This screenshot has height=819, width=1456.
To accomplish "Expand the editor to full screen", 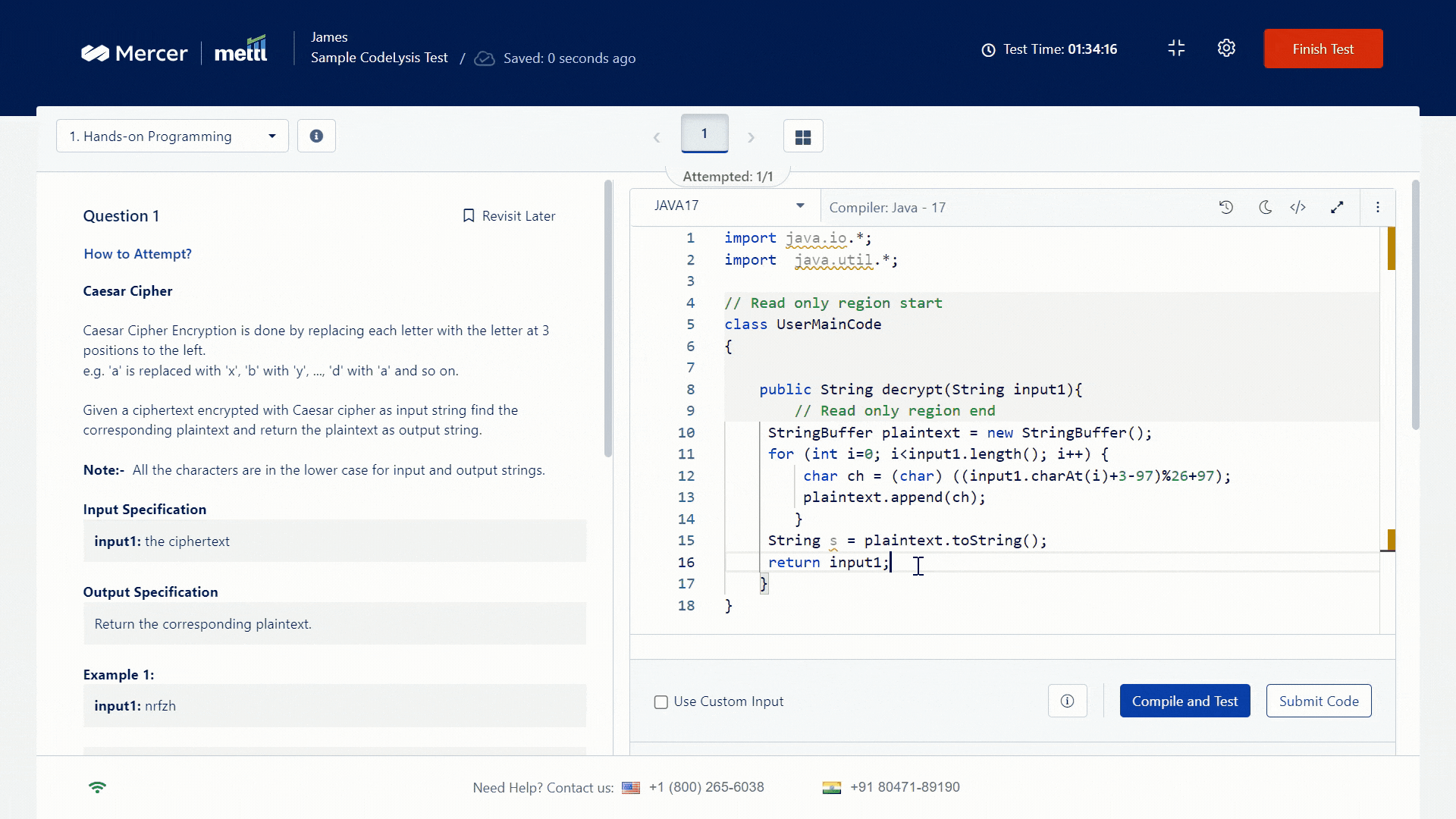I will 1337,207.
